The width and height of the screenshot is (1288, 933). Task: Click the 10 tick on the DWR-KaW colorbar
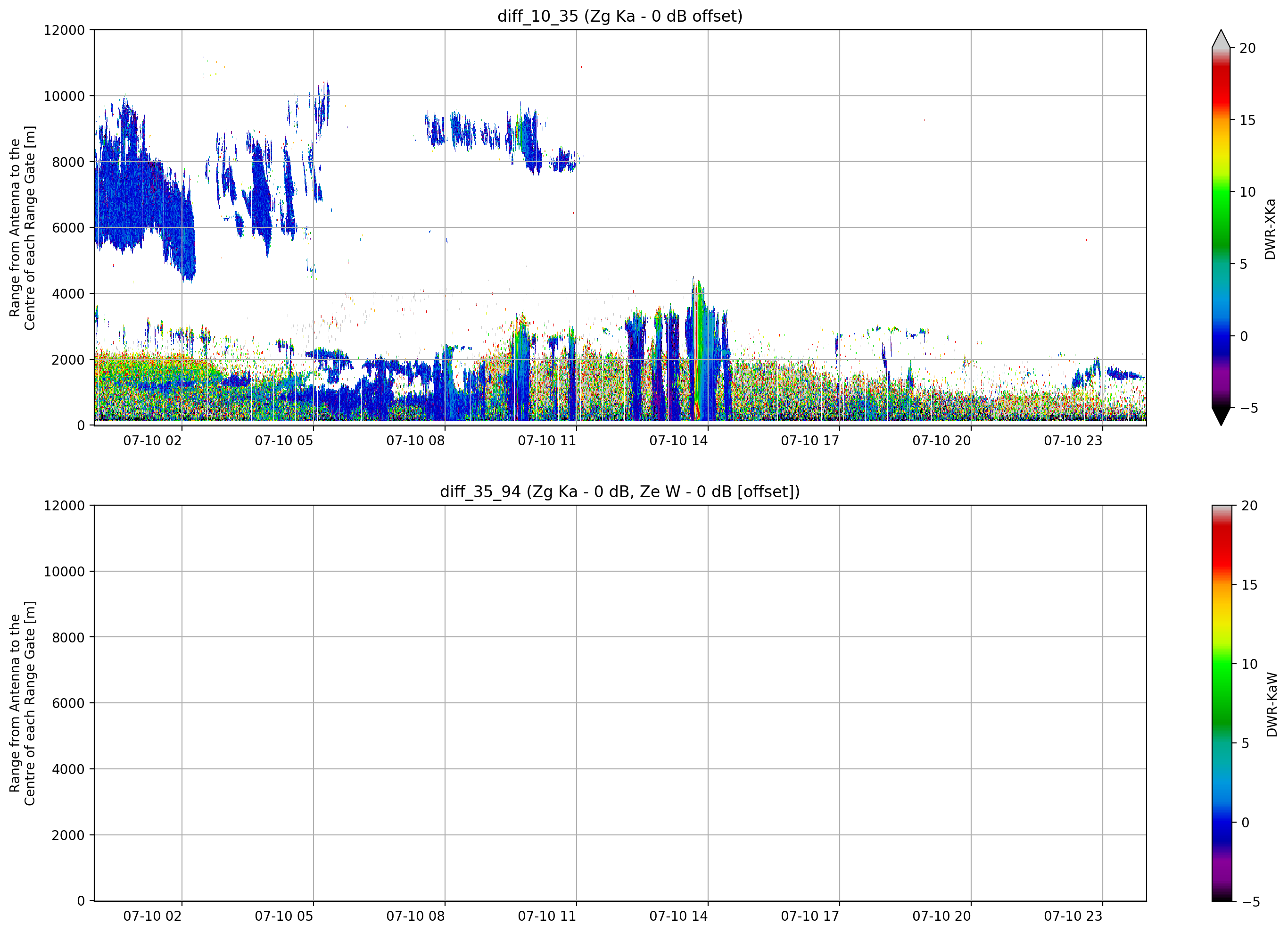(1249, 664)
